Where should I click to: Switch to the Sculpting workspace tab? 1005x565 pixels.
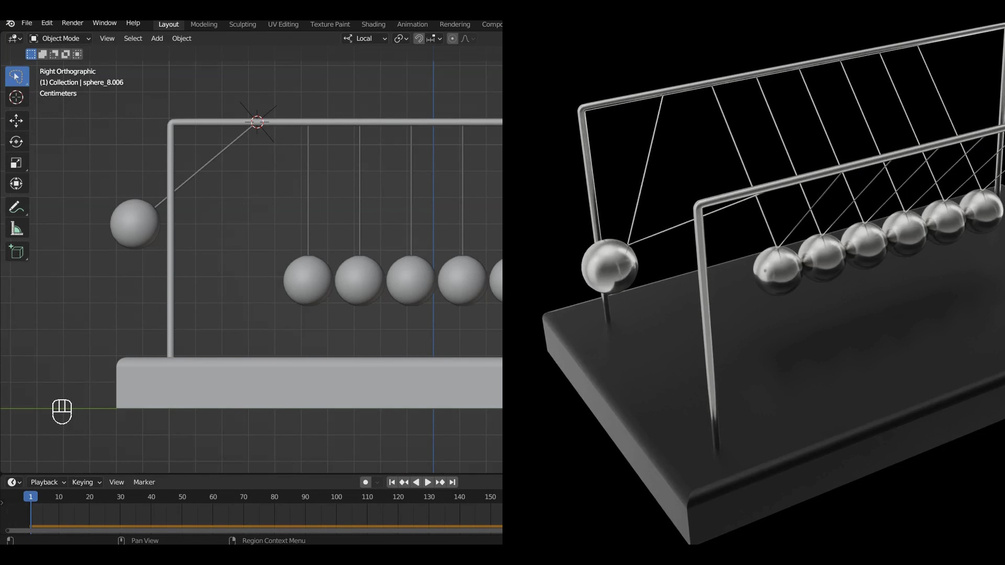click(242, 24)
